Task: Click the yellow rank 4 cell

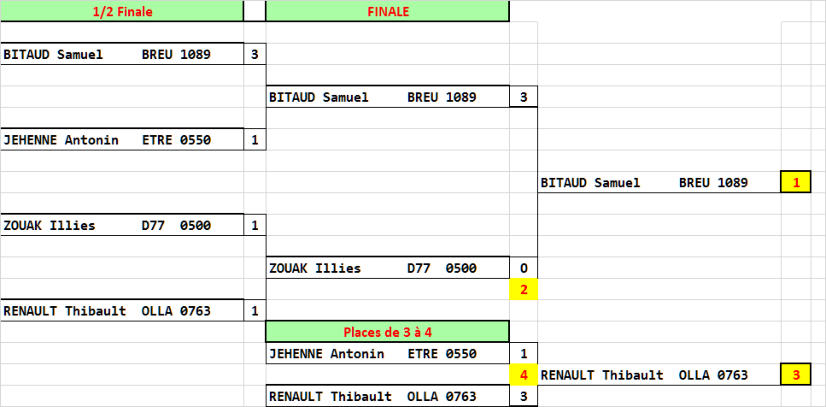Action: point(524,375)
